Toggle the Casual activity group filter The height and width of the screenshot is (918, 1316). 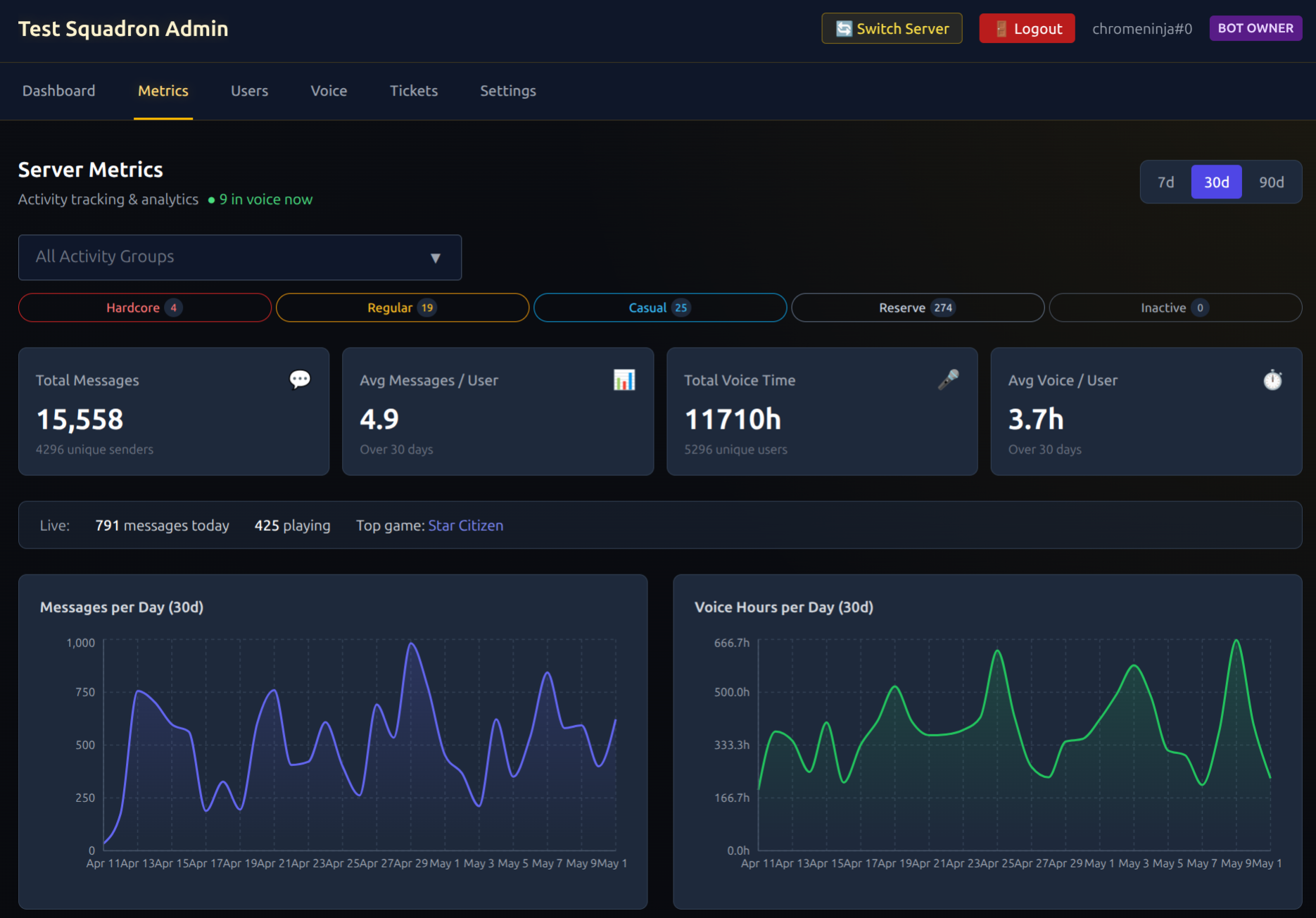click(x=660, y=308)
